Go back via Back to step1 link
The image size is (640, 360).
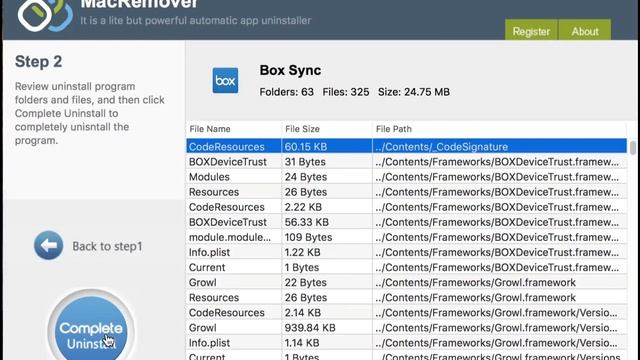coord(107,246)
